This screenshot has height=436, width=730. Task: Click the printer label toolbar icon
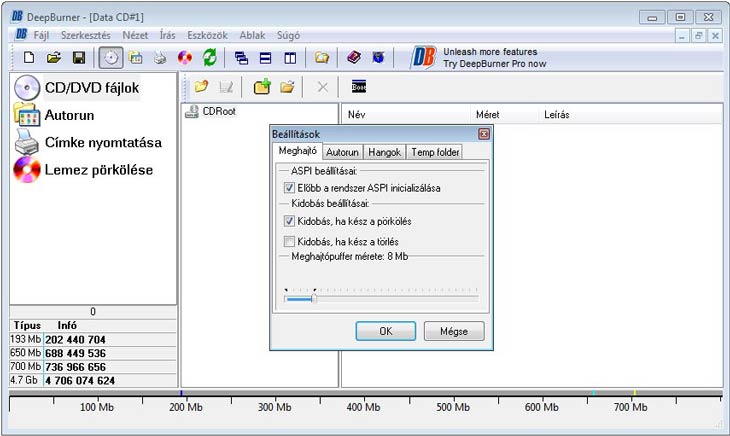pyautogui.click(x=160, y=58)
